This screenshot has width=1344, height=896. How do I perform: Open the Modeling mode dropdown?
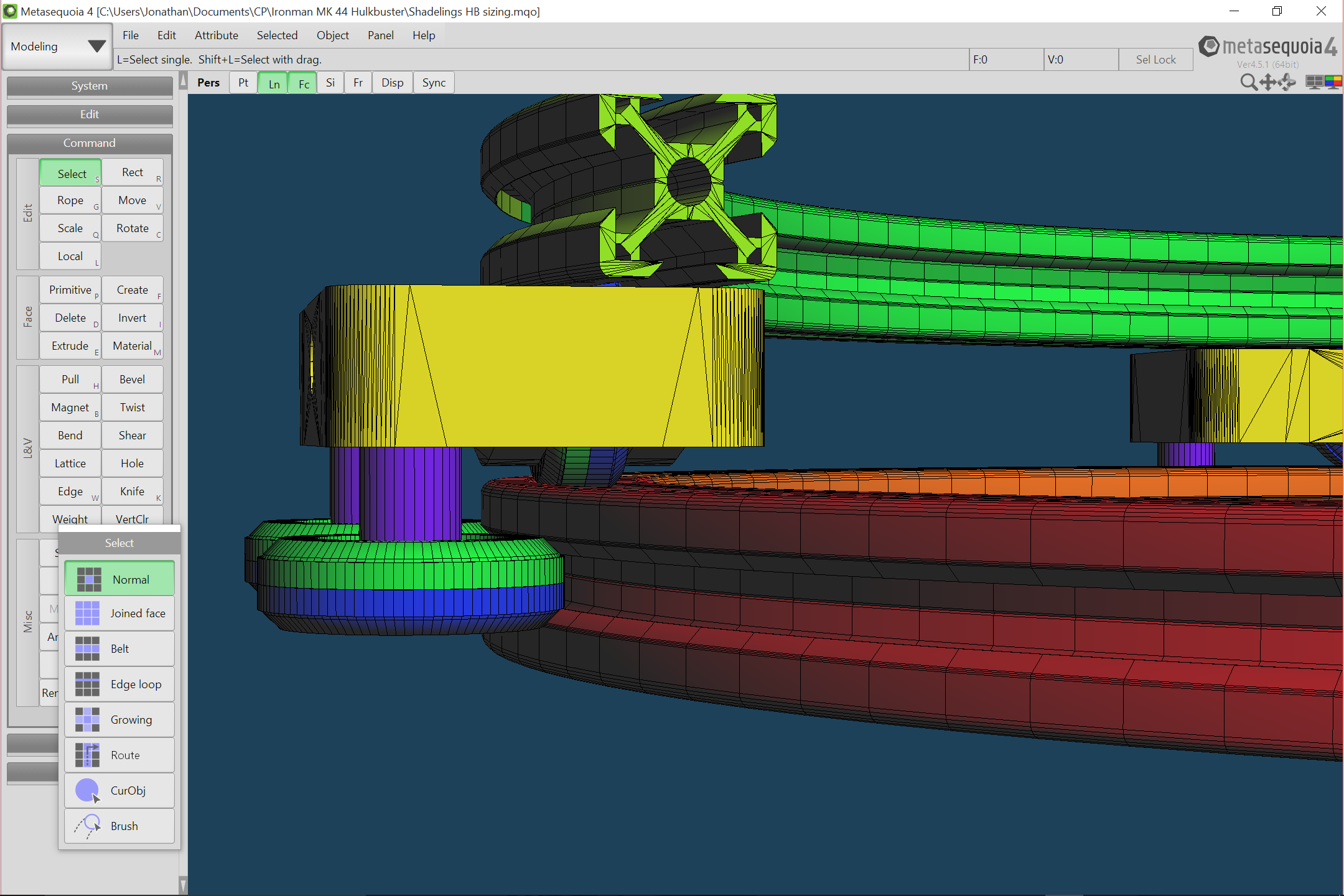click(x=57, y=47)
